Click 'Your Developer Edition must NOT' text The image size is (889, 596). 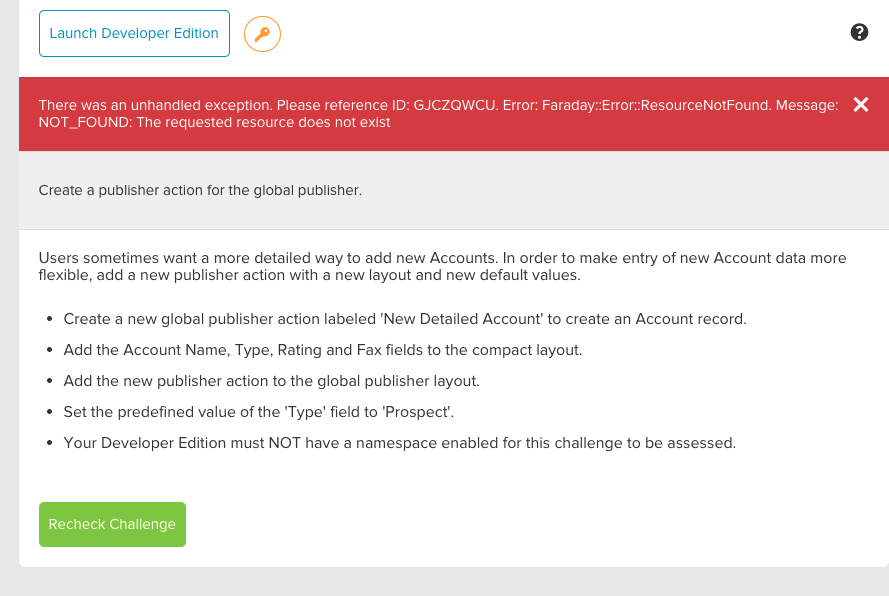(x=180, y=443)
